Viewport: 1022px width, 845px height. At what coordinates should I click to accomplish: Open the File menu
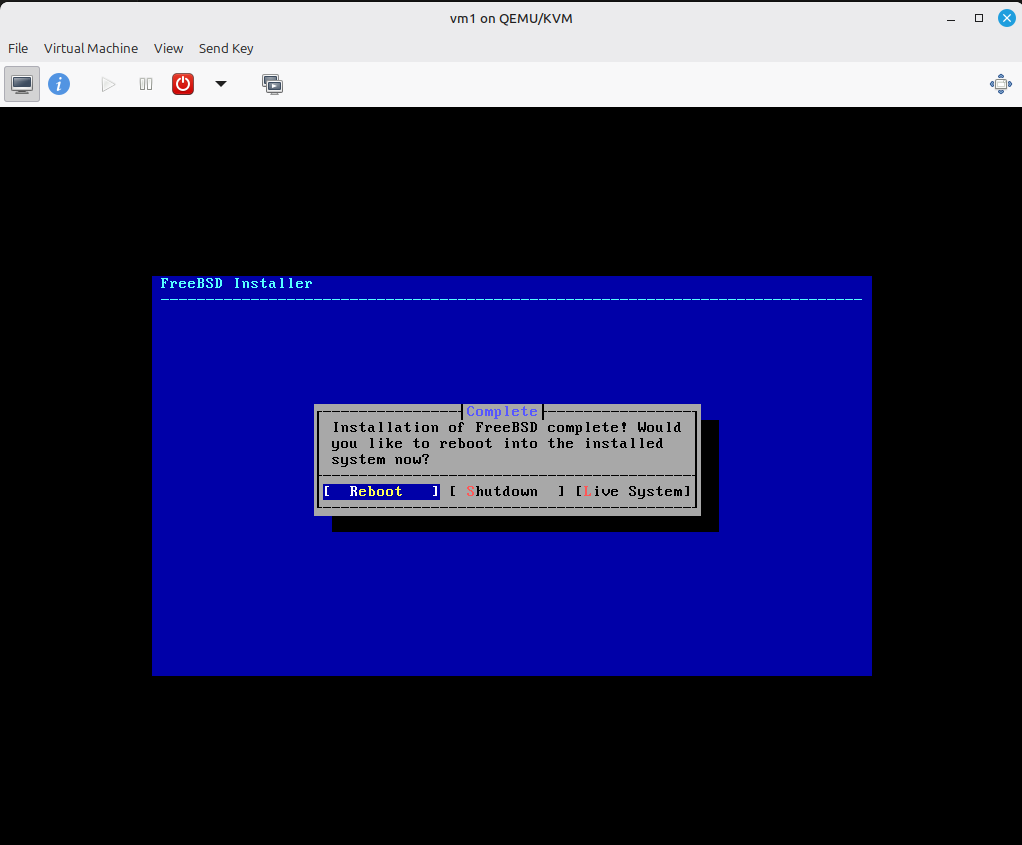(18, 48)
